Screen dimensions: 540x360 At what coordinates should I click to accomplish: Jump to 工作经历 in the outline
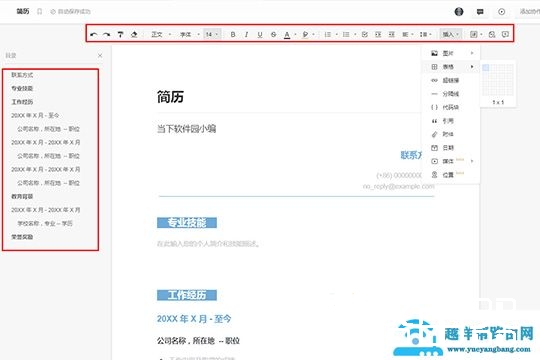[22, 102]
